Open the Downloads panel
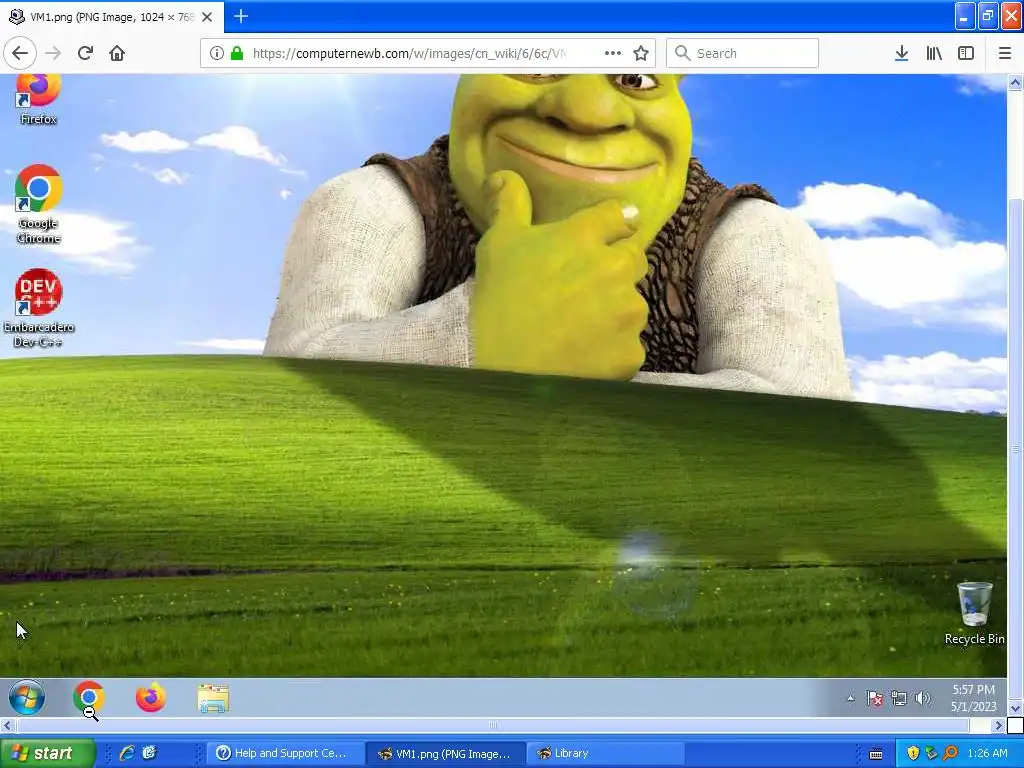Screen dimensions: 1024x768 pos(901,53)
